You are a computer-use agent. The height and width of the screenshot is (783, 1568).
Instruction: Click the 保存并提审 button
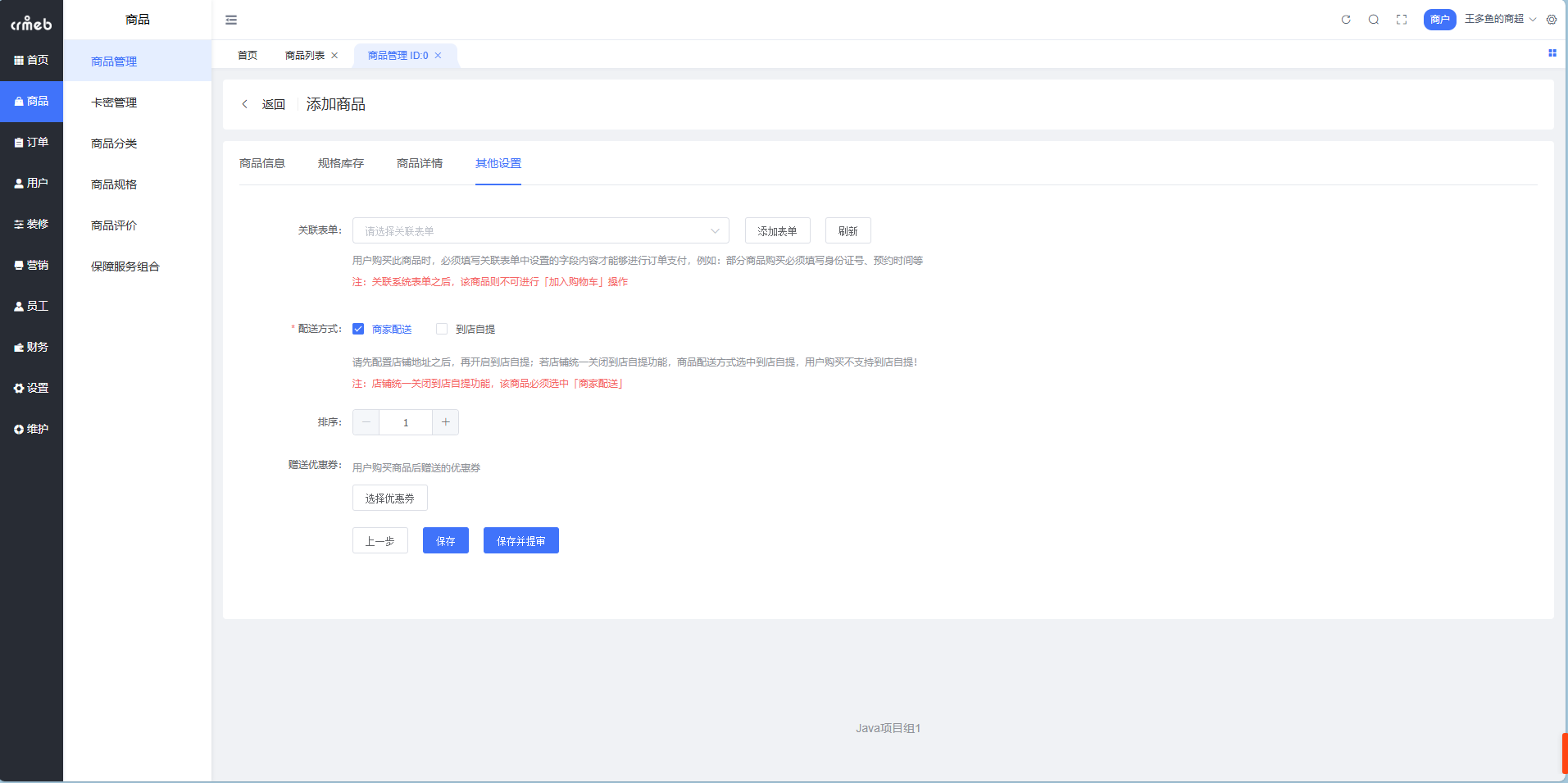click(520, 541)
